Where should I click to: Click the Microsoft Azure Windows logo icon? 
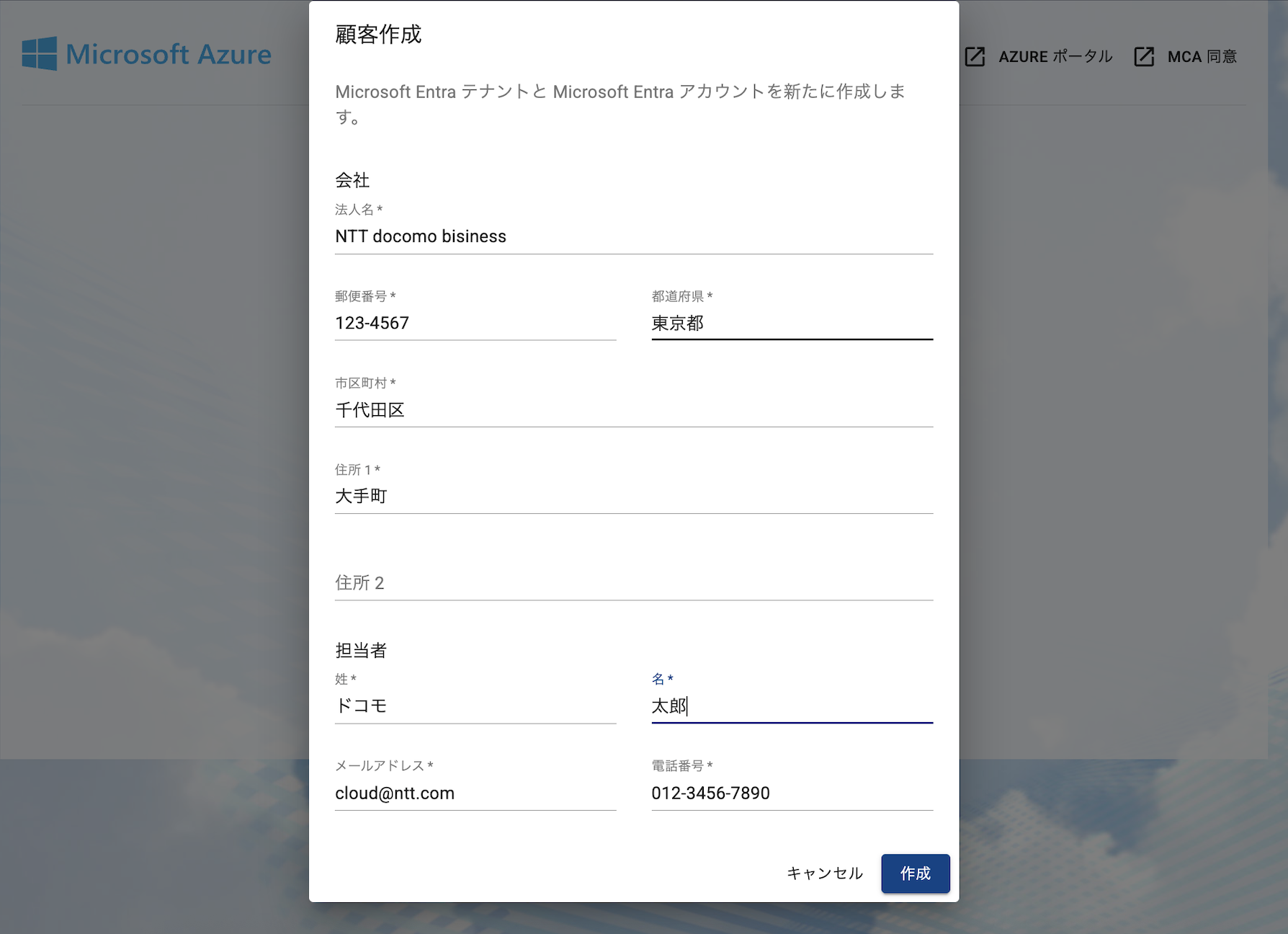(39, 54)
